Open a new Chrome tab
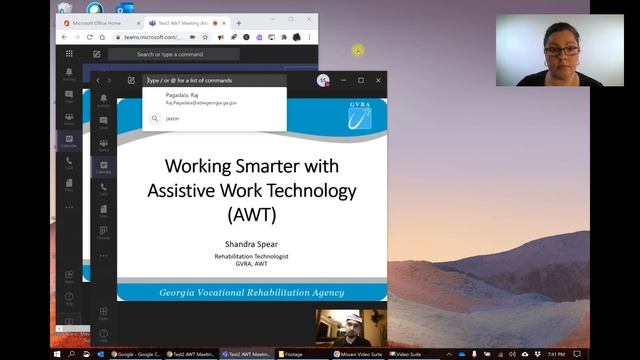This screenshot has height=360, width=640. click(x=239, y=23)
